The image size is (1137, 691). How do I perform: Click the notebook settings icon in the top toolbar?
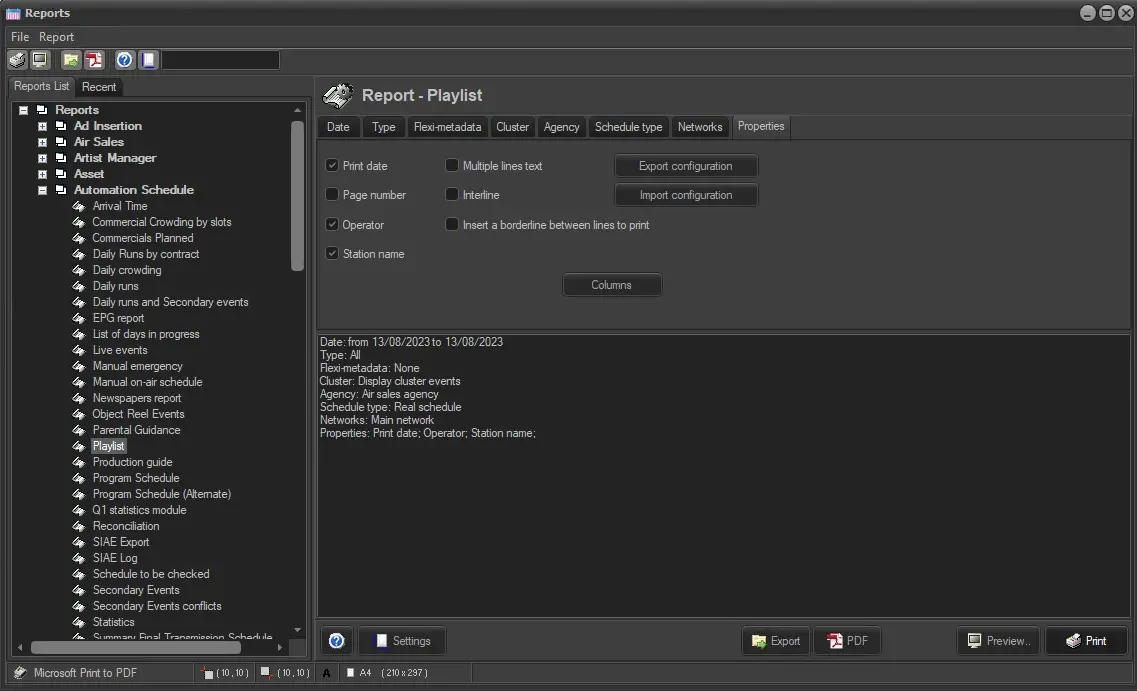[148, 60]
